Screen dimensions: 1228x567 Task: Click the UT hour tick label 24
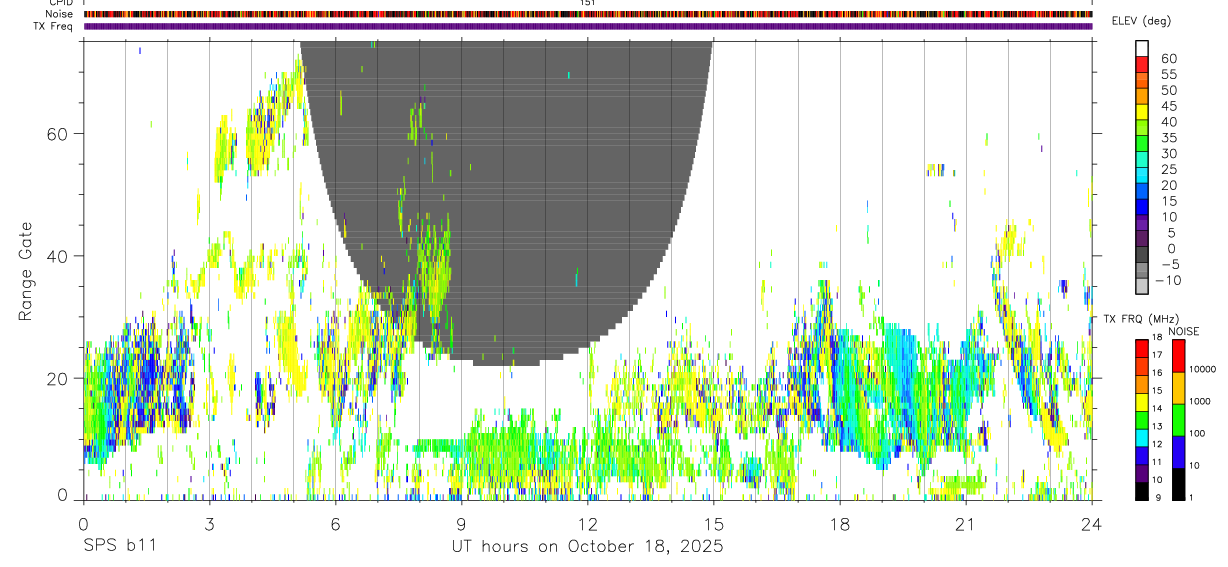tap(1091, 522)
